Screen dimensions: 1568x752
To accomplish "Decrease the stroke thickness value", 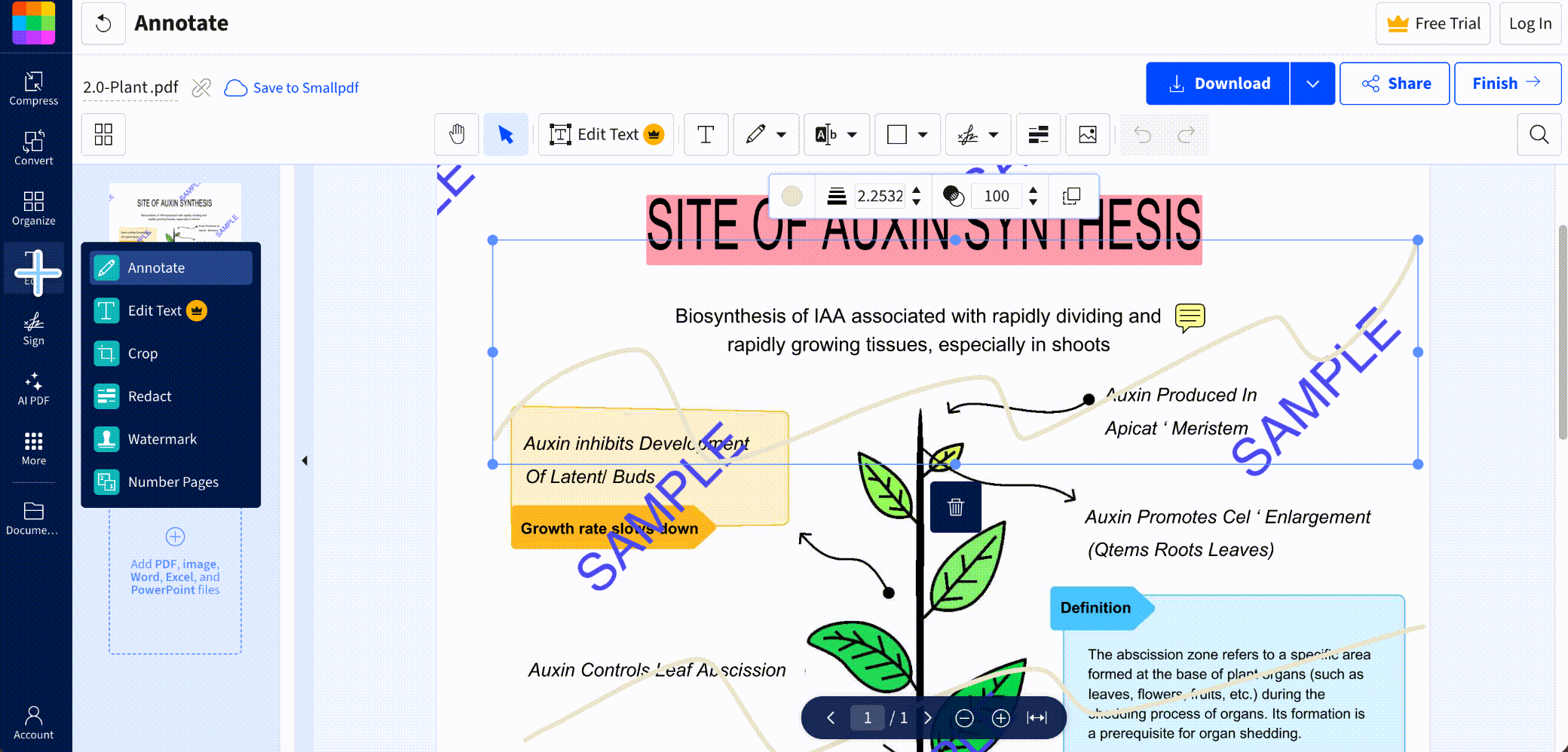I will tap(917, 202).
